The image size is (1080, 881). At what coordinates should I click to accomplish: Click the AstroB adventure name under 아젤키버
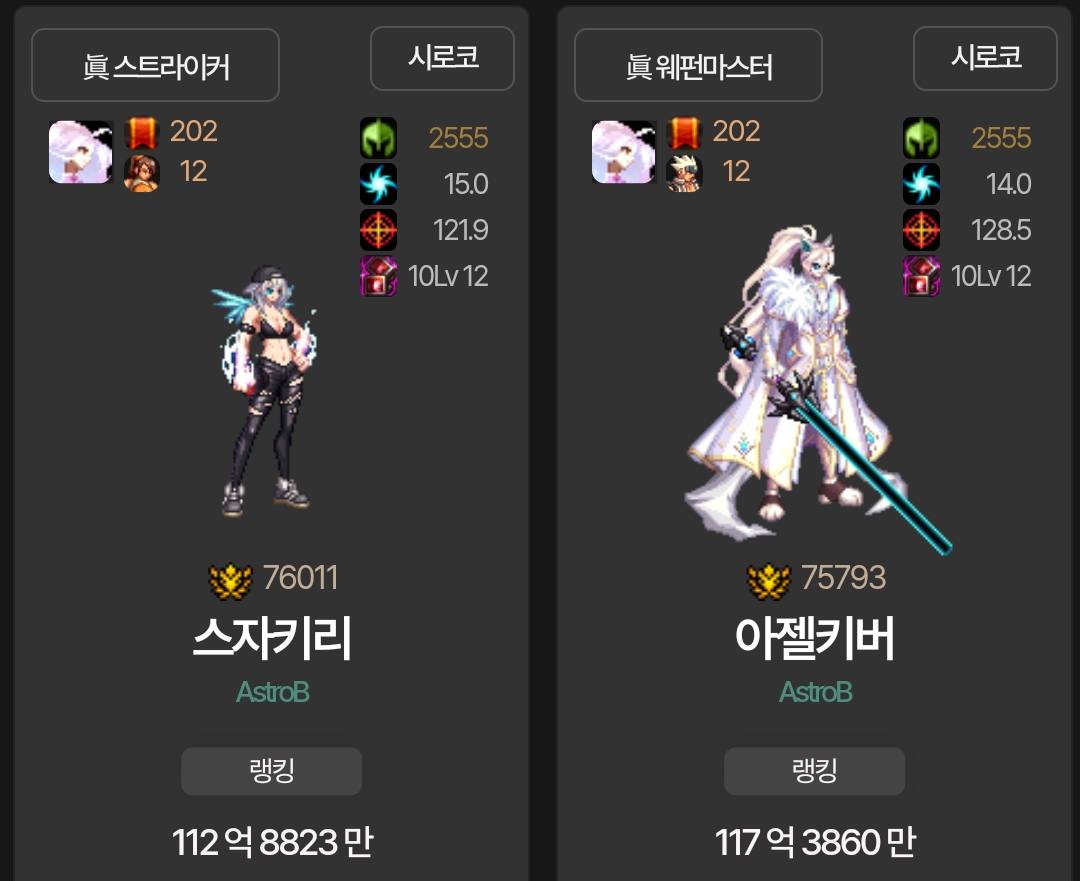[816, 692]
